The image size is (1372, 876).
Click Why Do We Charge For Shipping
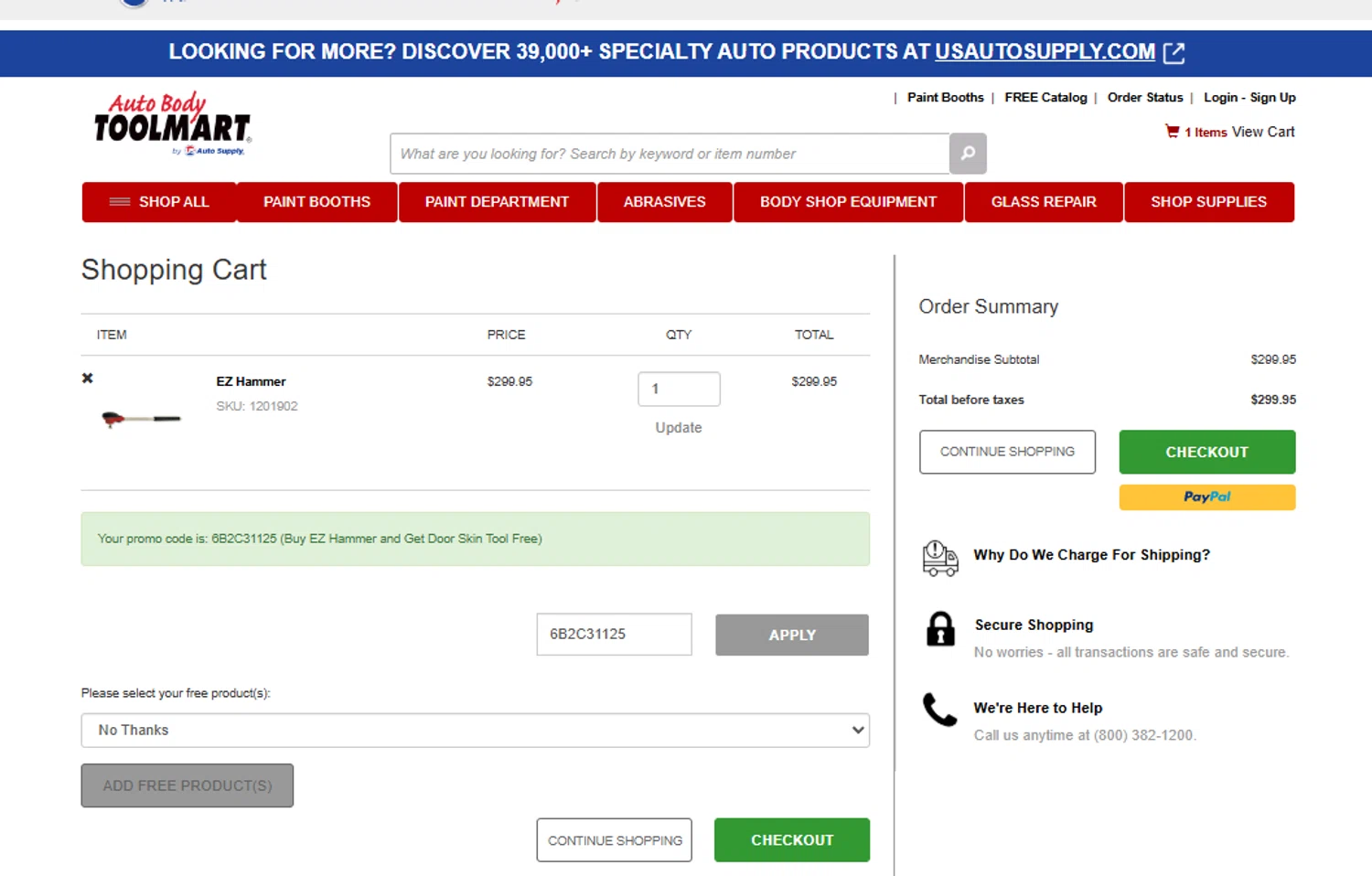point(1092,555)
